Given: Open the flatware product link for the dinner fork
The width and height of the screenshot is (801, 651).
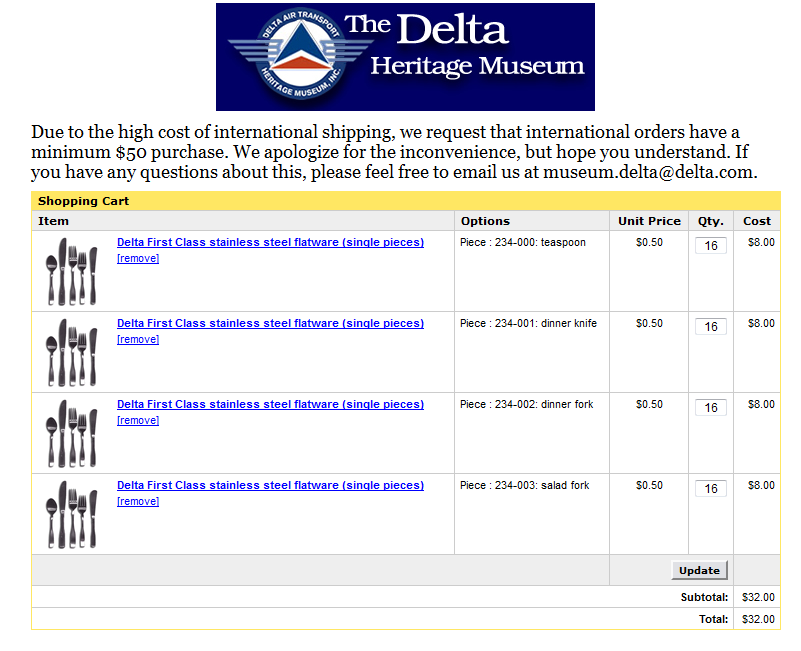Looking at the screenshot, I should pos(270,404).
